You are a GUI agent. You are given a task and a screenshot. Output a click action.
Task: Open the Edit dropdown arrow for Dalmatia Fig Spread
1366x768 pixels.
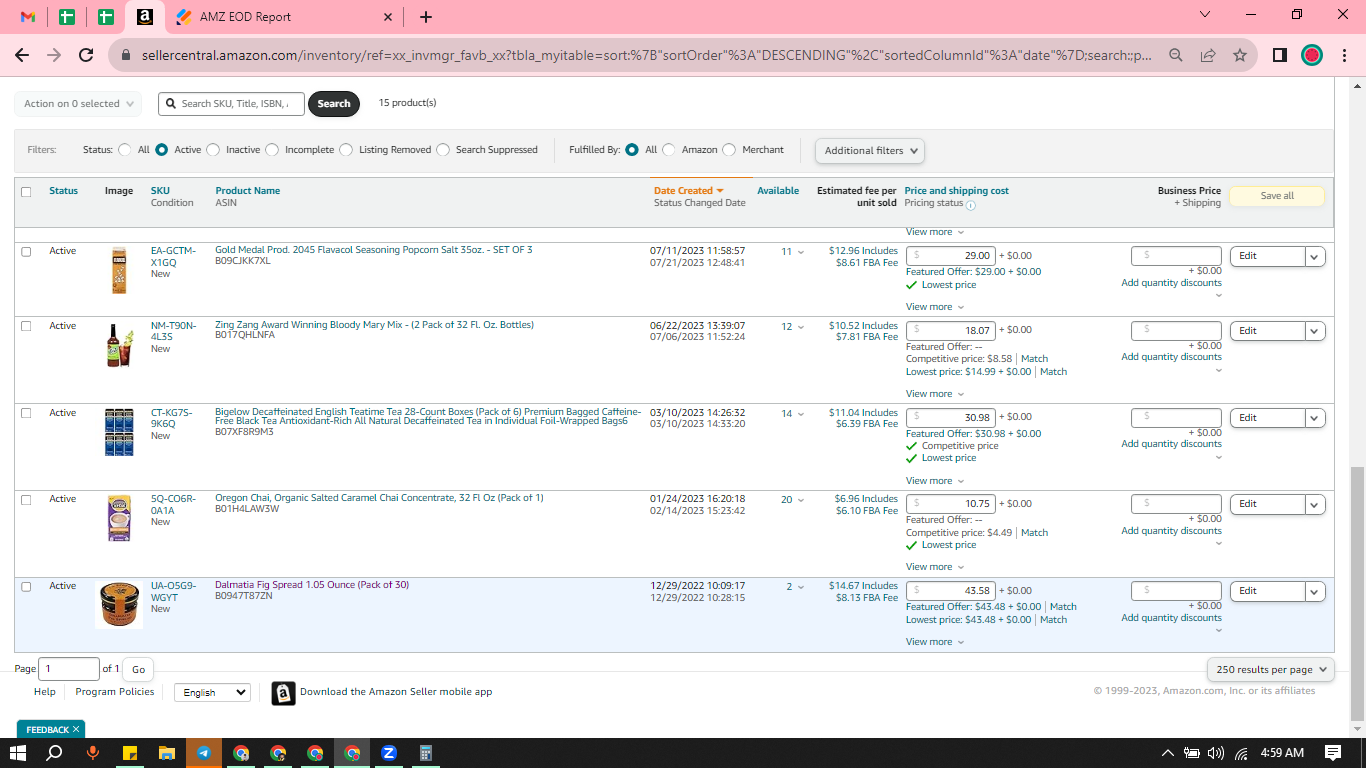pyautogui.click(x=1316, y=591)
